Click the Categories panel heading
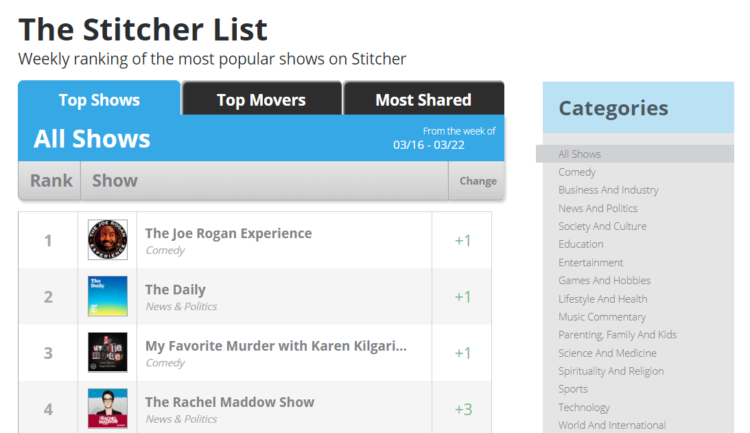This screenshot has width=750, height=433. point(613,108)
